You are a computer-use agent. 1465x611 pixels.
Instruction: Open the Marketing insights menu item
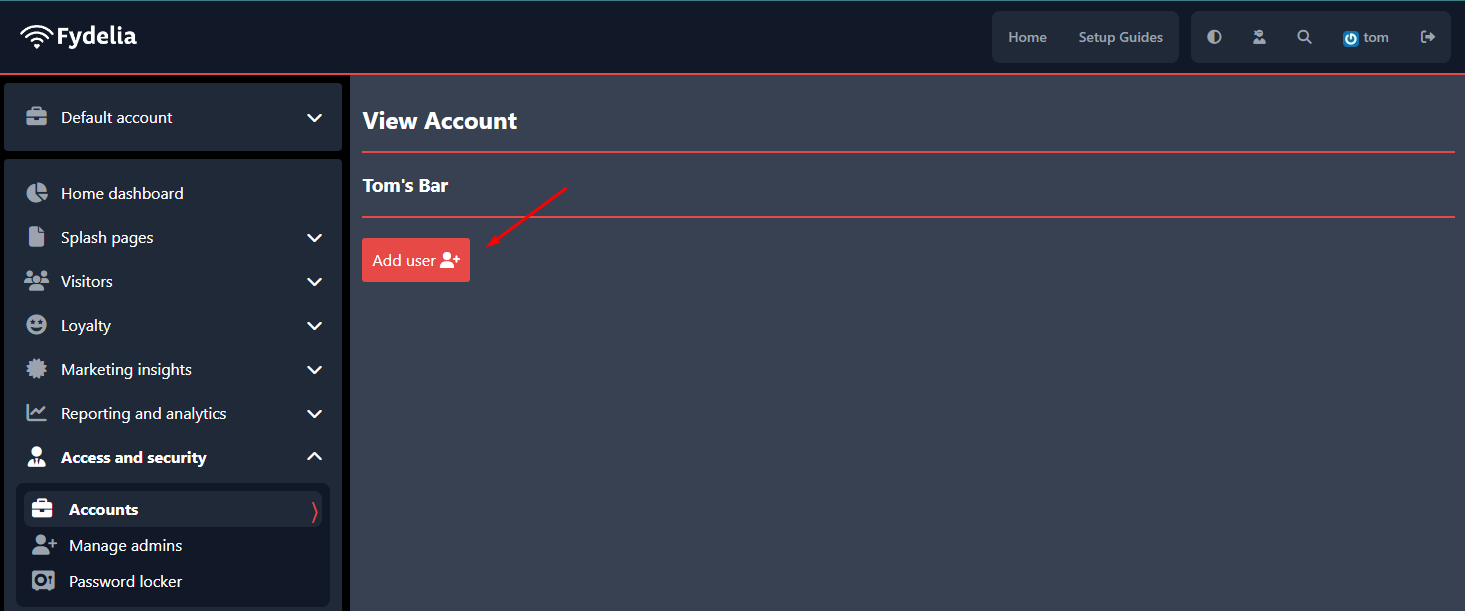173,369
